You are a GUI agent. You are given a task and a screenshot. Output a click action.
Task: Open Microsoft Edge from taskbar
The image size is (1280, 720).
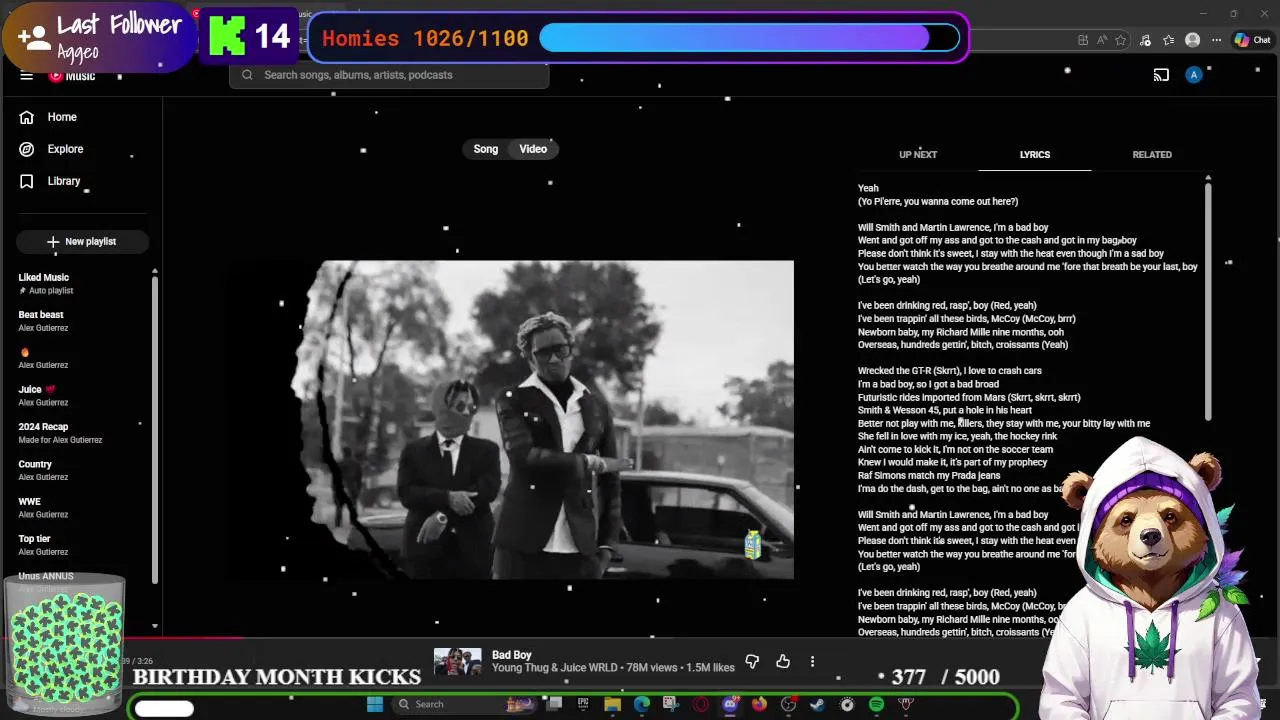pos(641,704)
